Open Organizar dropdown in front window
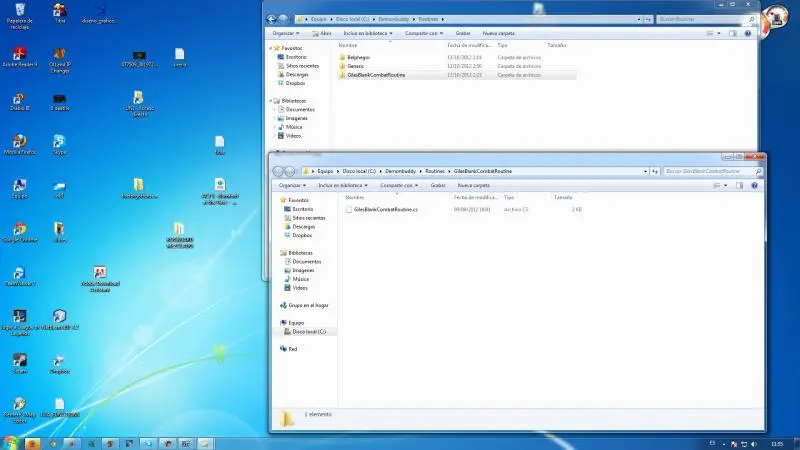The image size is (800, 450). point(292,185)
